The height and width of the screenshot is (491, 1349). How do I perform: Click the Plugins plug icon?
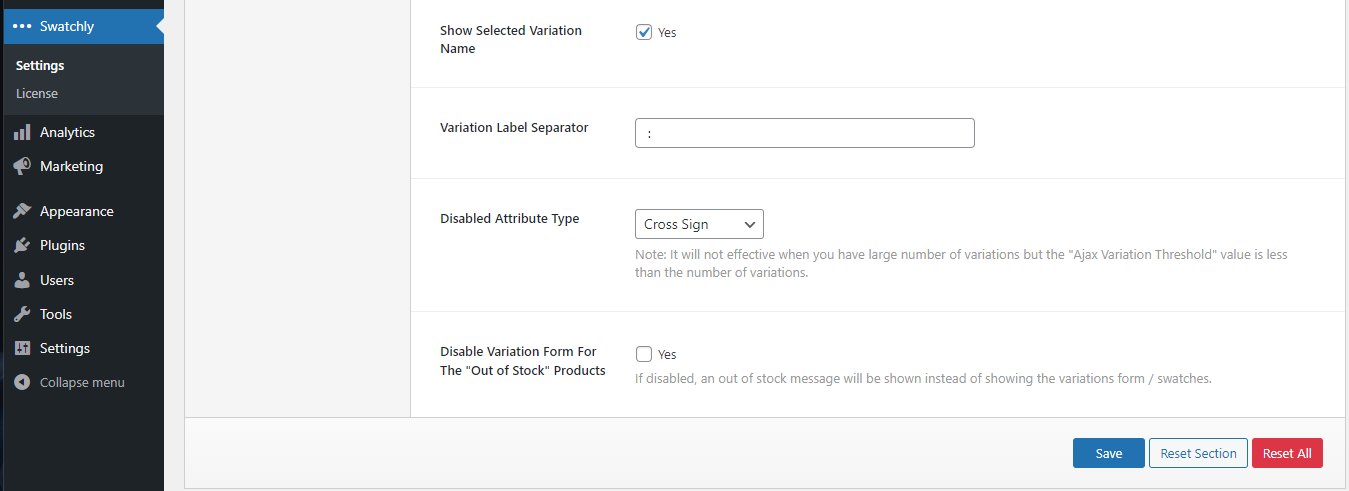pos(22,246)
